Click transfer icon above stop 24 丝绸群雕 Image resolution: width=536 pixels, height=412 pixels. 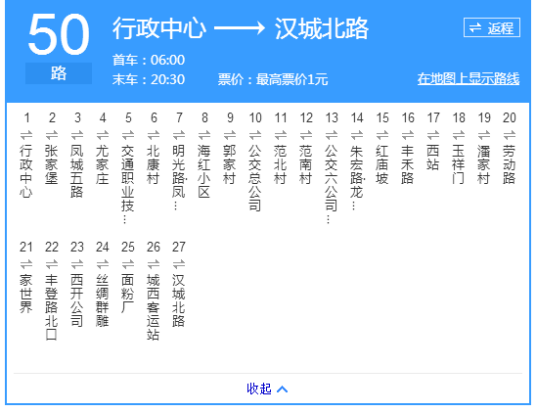point(103,264)
